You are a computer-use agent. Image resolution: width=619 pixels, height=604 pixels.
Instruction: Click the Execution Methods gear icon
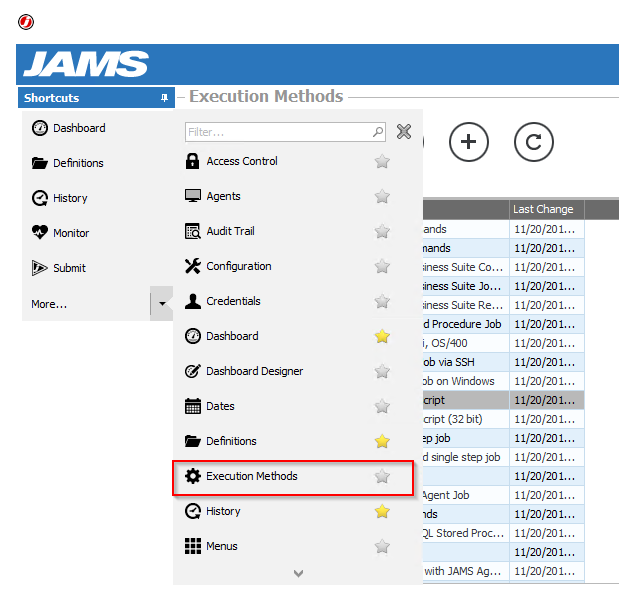coord(193,476)
